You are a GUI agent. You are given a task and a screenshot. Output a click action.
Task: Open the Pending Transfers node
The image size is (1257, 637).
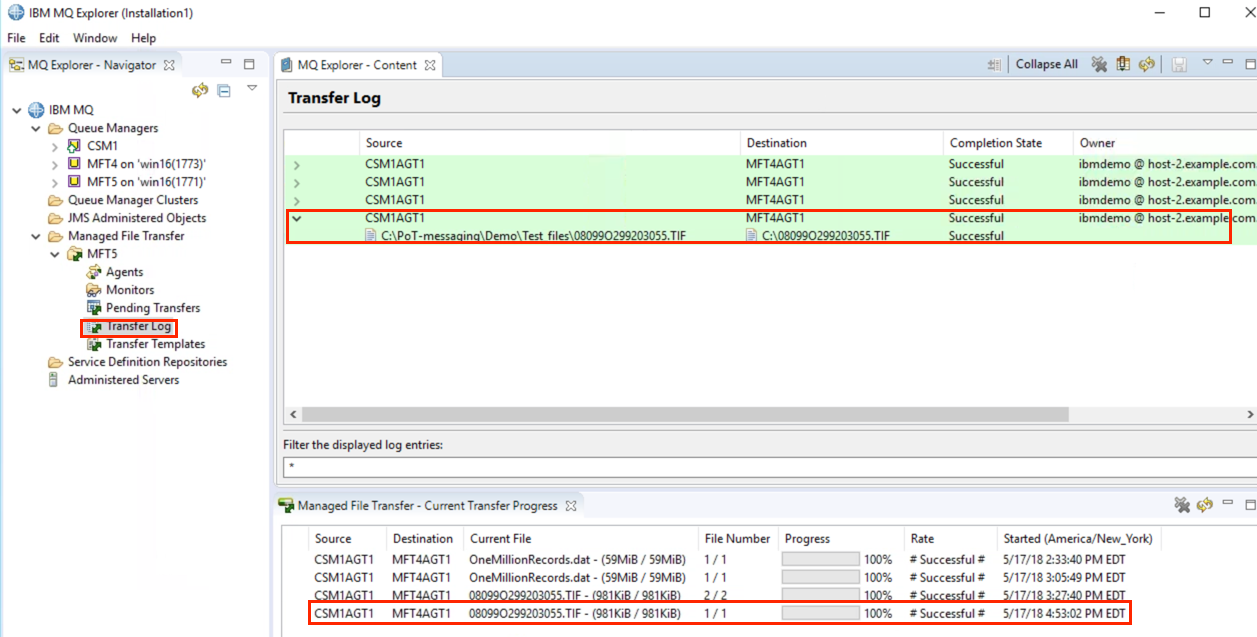153,308
